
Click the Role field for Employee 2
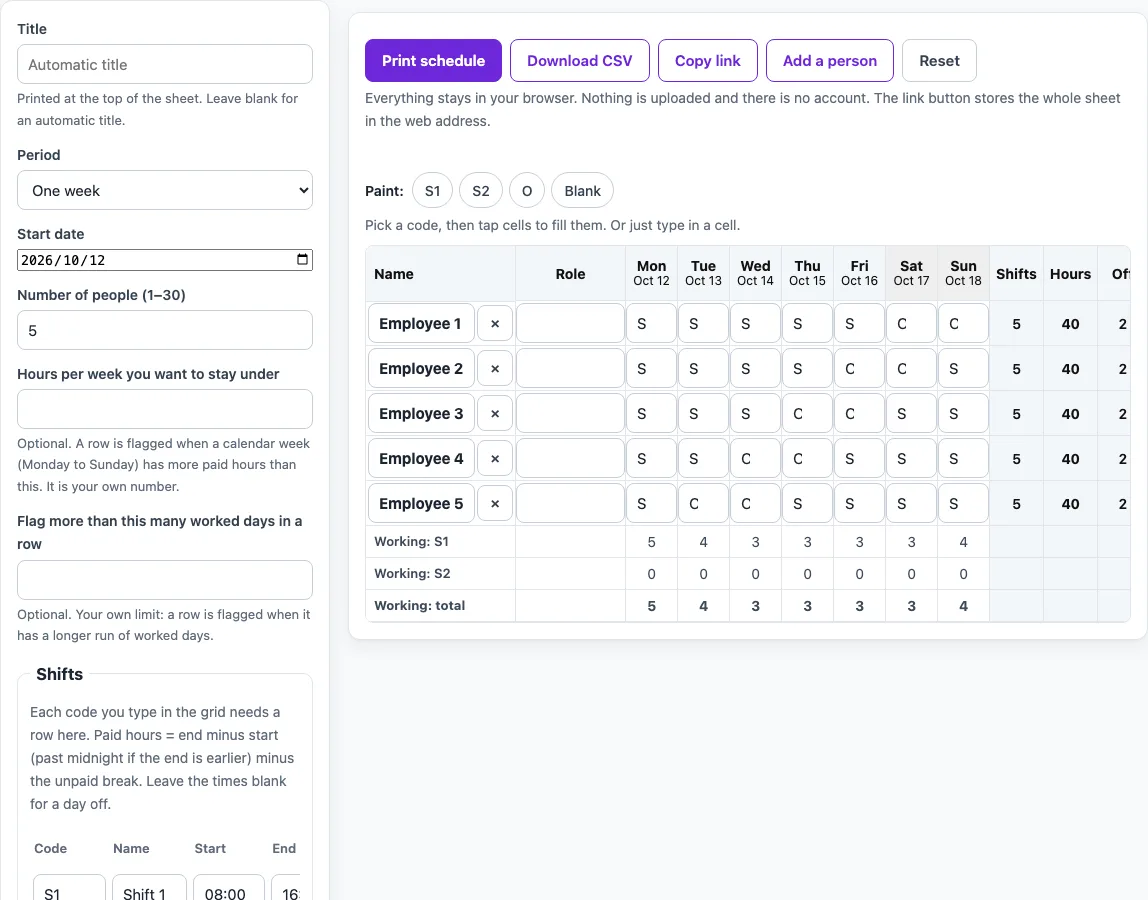(x=570, y=368)
